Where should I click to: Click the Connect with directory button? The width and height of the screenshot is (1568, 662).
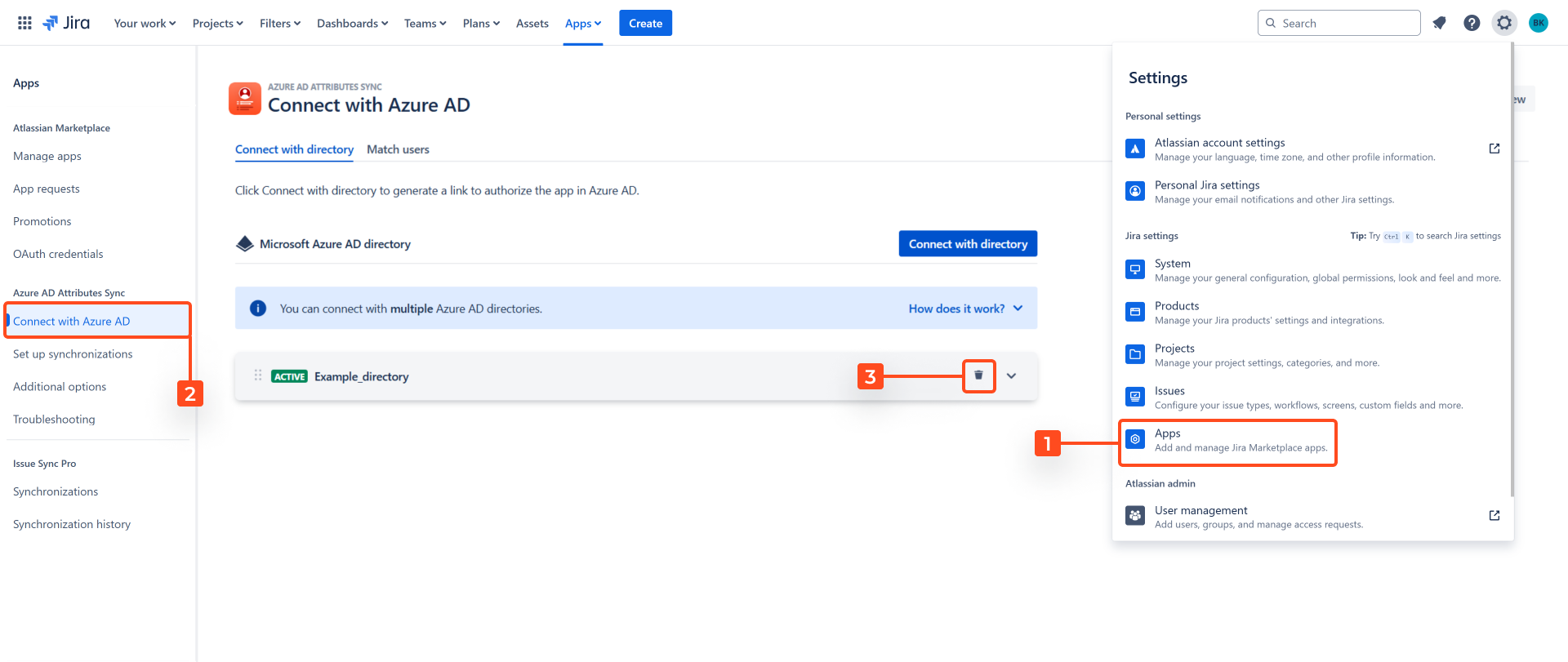[x=968, y=243]
